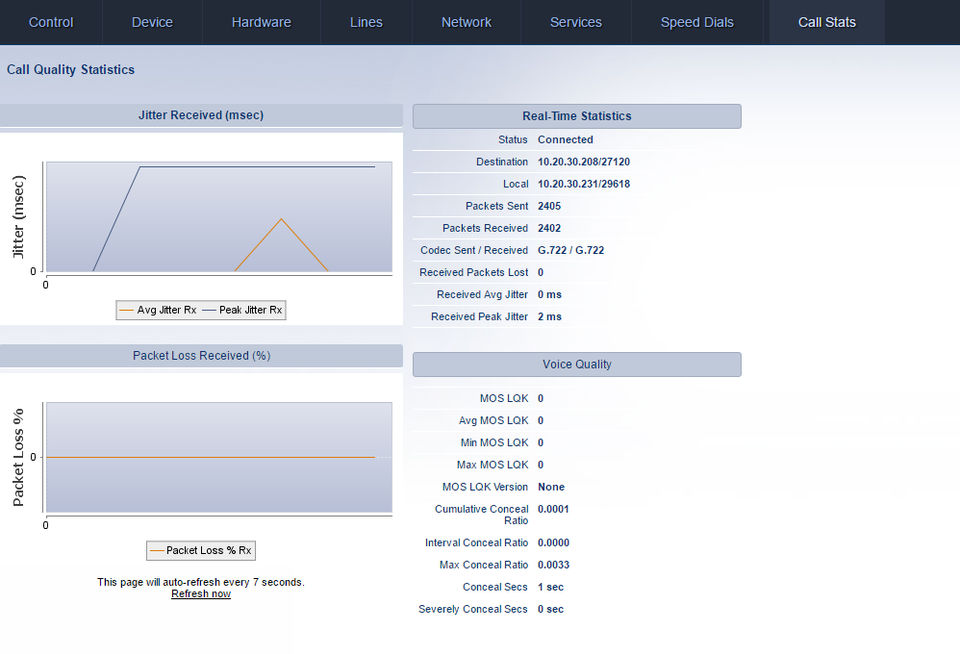Switch to Speed Dials tab
The width and height of the screenshot is (960, 654).
[x=697, y=22]
